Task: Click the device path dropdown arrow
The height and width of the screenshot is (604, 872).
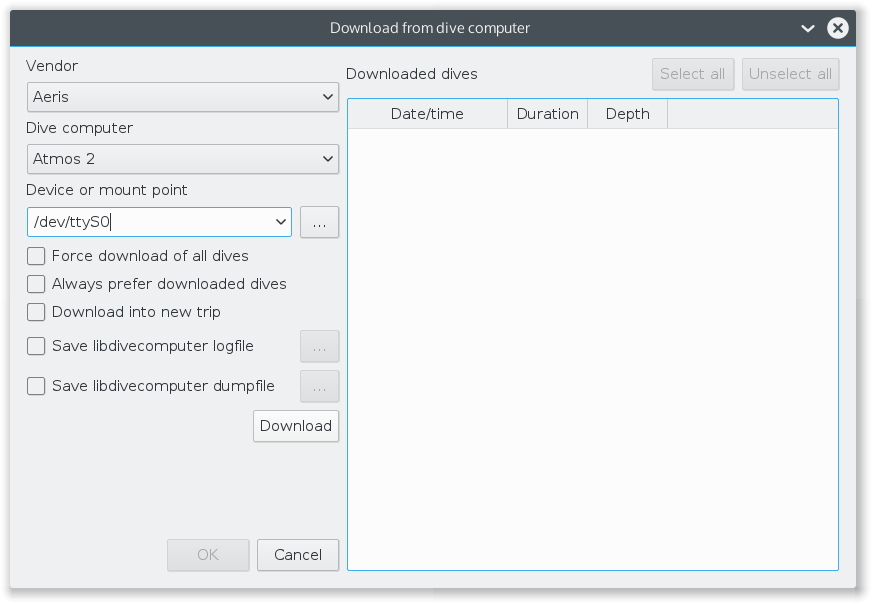Action: (279, 222)
